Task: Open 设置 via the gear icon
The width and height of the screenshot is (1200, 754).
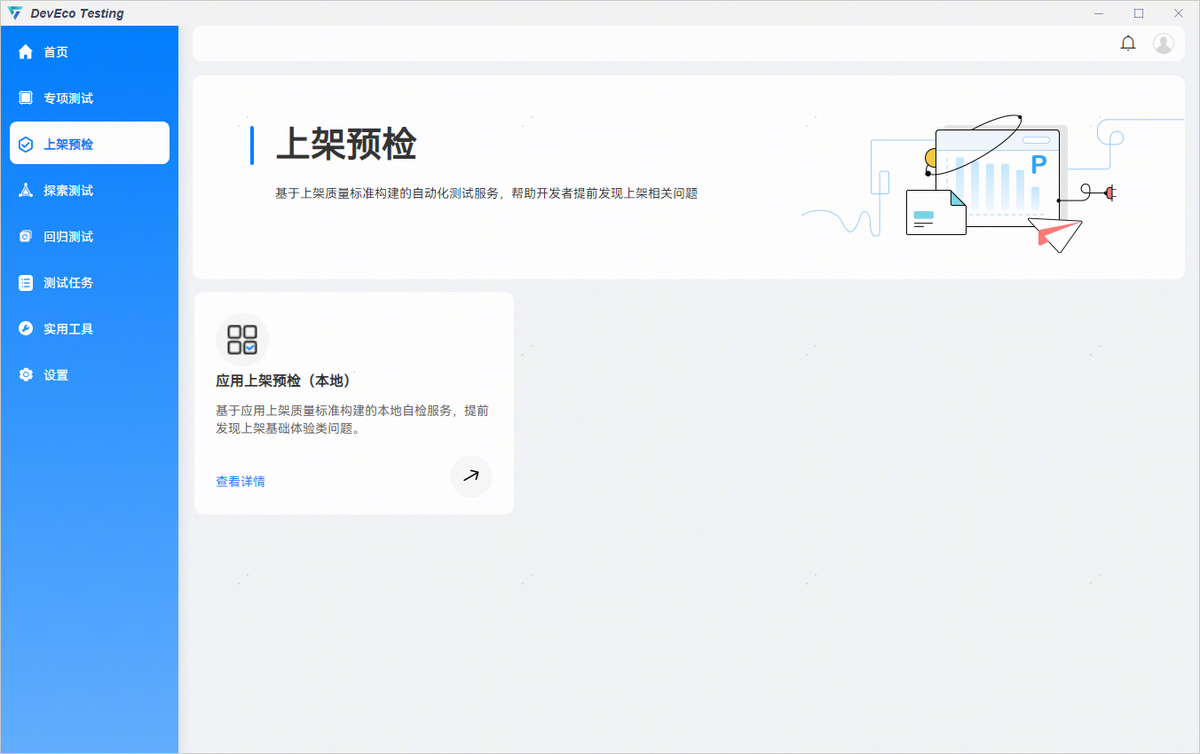Action: (x=26, y=375)
